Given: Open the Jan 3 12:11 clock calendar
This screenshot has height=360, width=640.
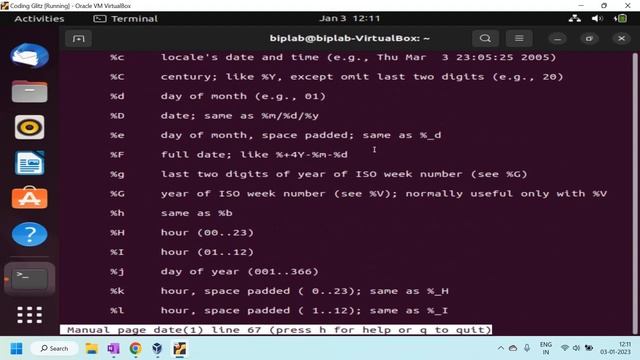Looking at the screenshot, I should 349,18.
